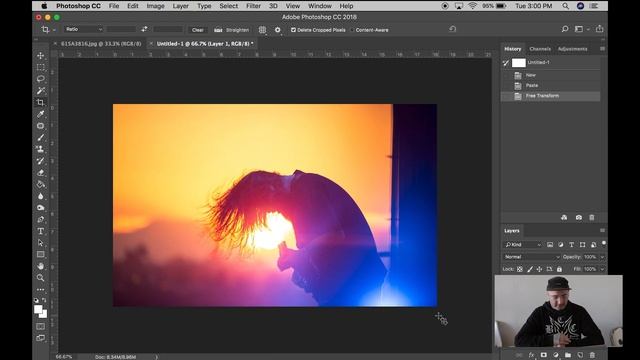The image size is (640, 360).
Task: Toggle Quick Mask mode
Action: click(x=40, y=327)
